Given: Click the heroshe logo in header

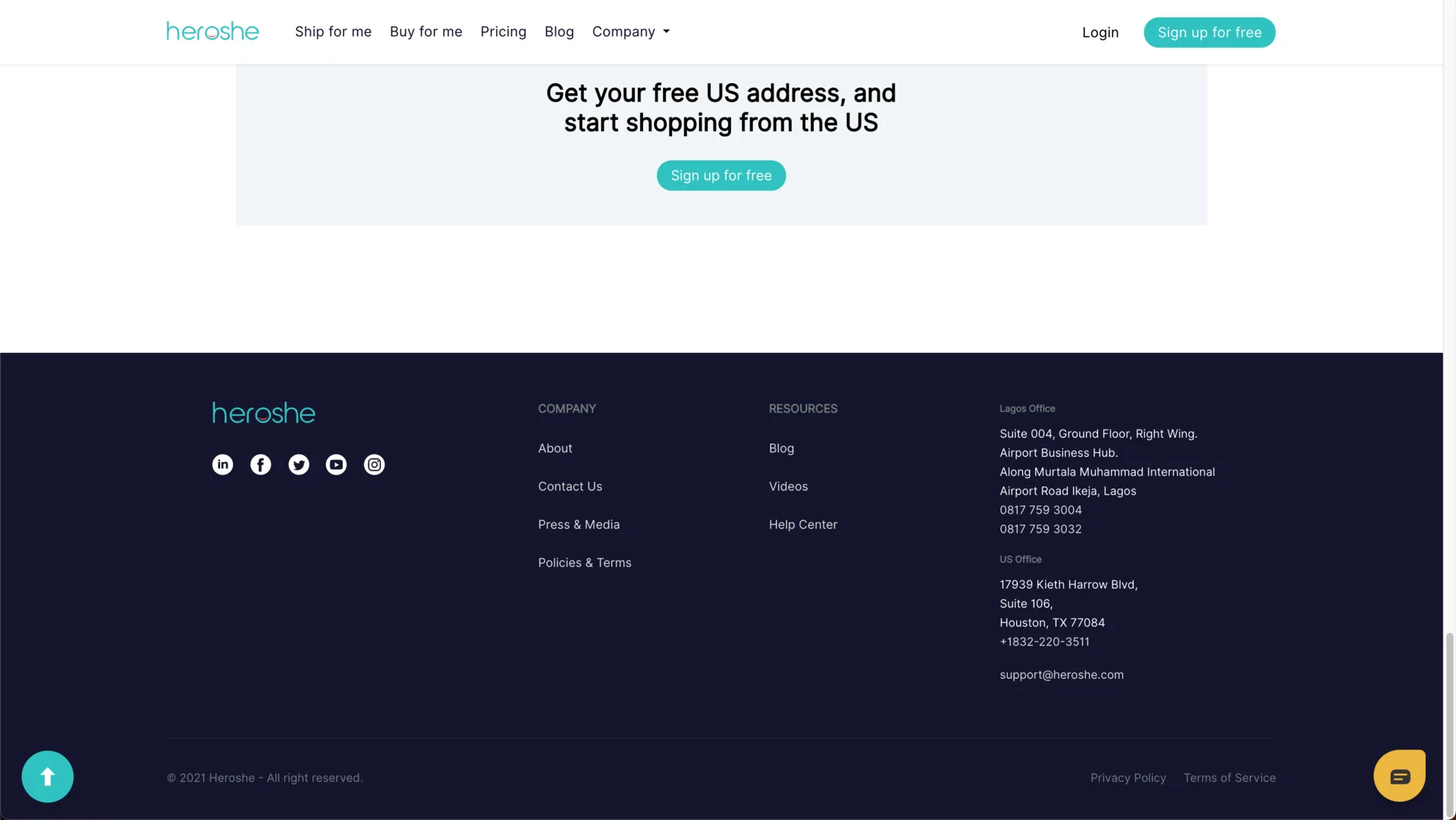Looking at the screenshot, I should click(x=212, y=31).
